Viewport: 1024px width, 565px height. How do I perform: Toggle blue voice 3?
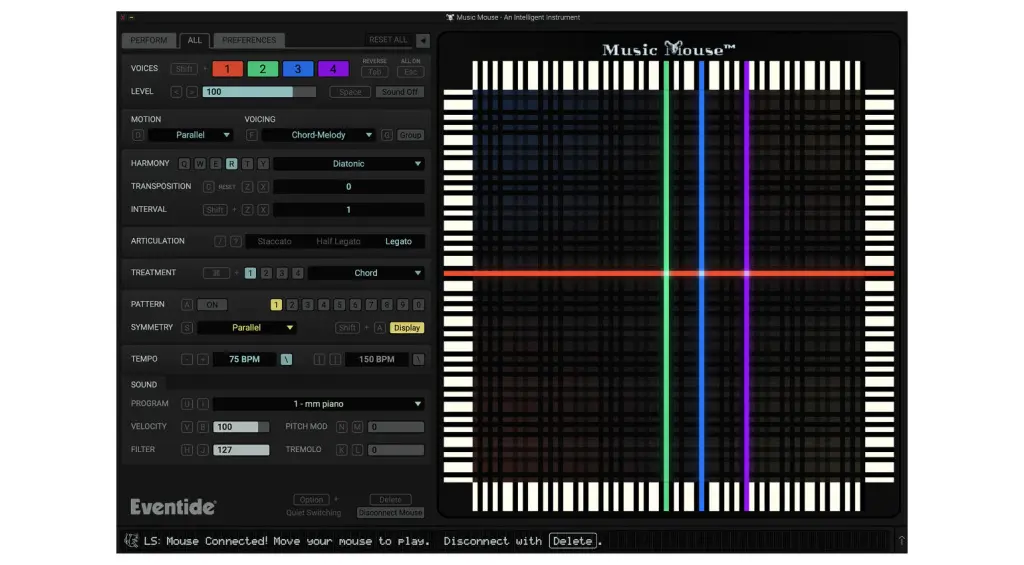(298, 69)
